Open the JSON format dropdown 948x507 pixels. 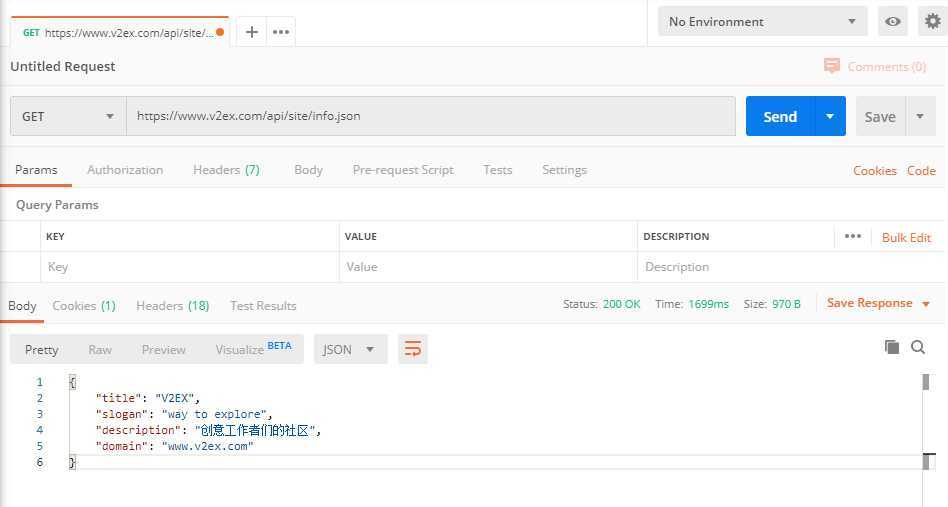[350, 349]
